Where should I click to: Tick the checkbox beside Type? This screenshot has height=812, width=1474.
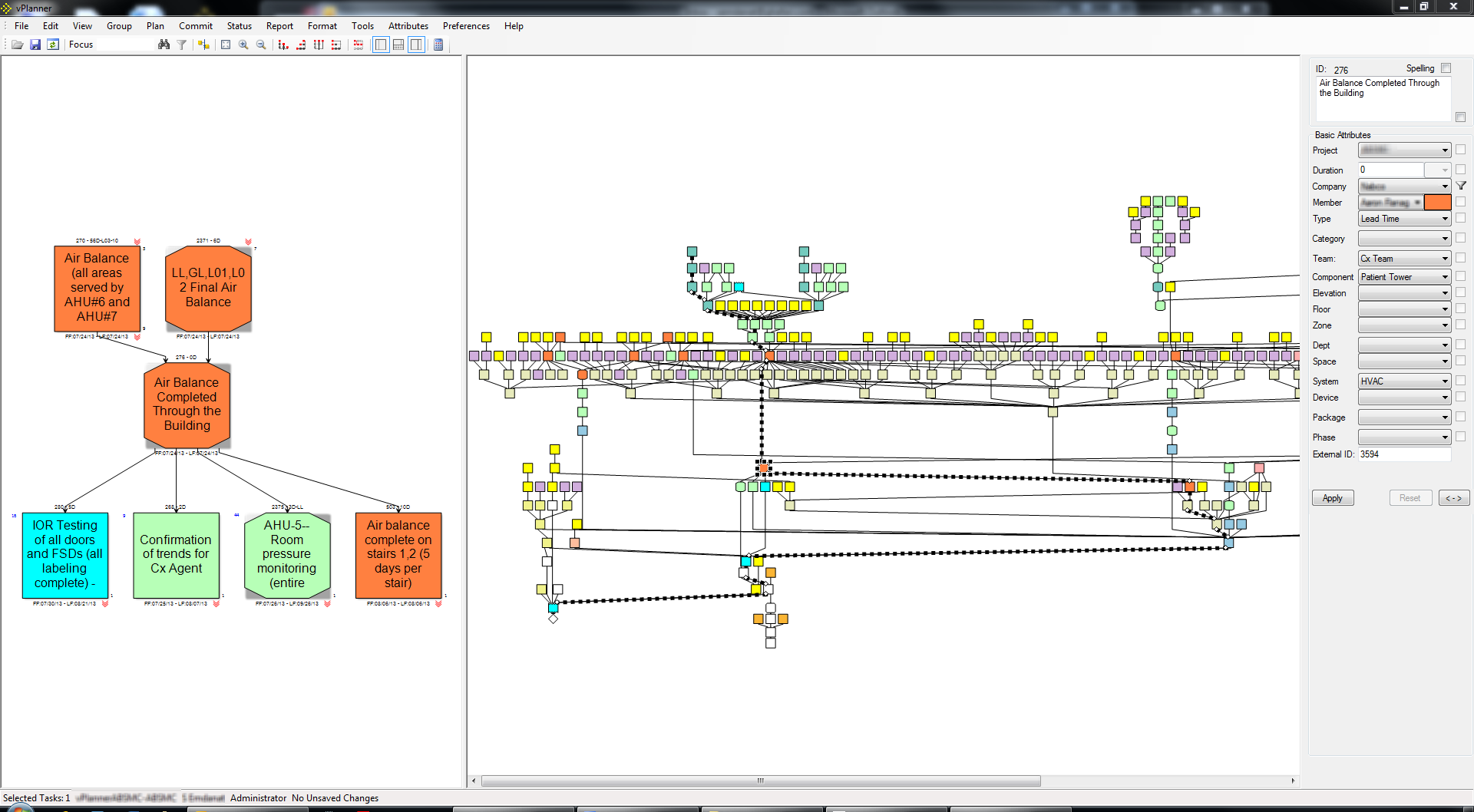click(1460, 218)
